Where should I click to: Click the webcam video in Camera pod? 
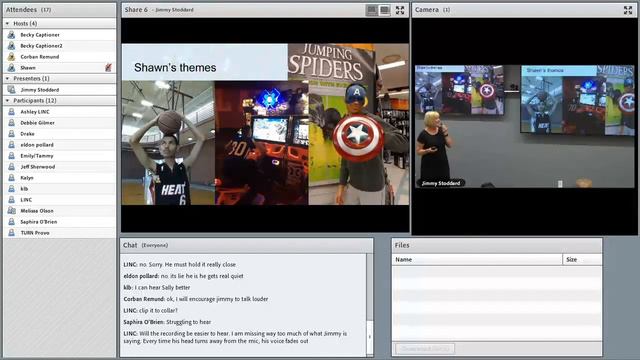(x=525, y=127)
